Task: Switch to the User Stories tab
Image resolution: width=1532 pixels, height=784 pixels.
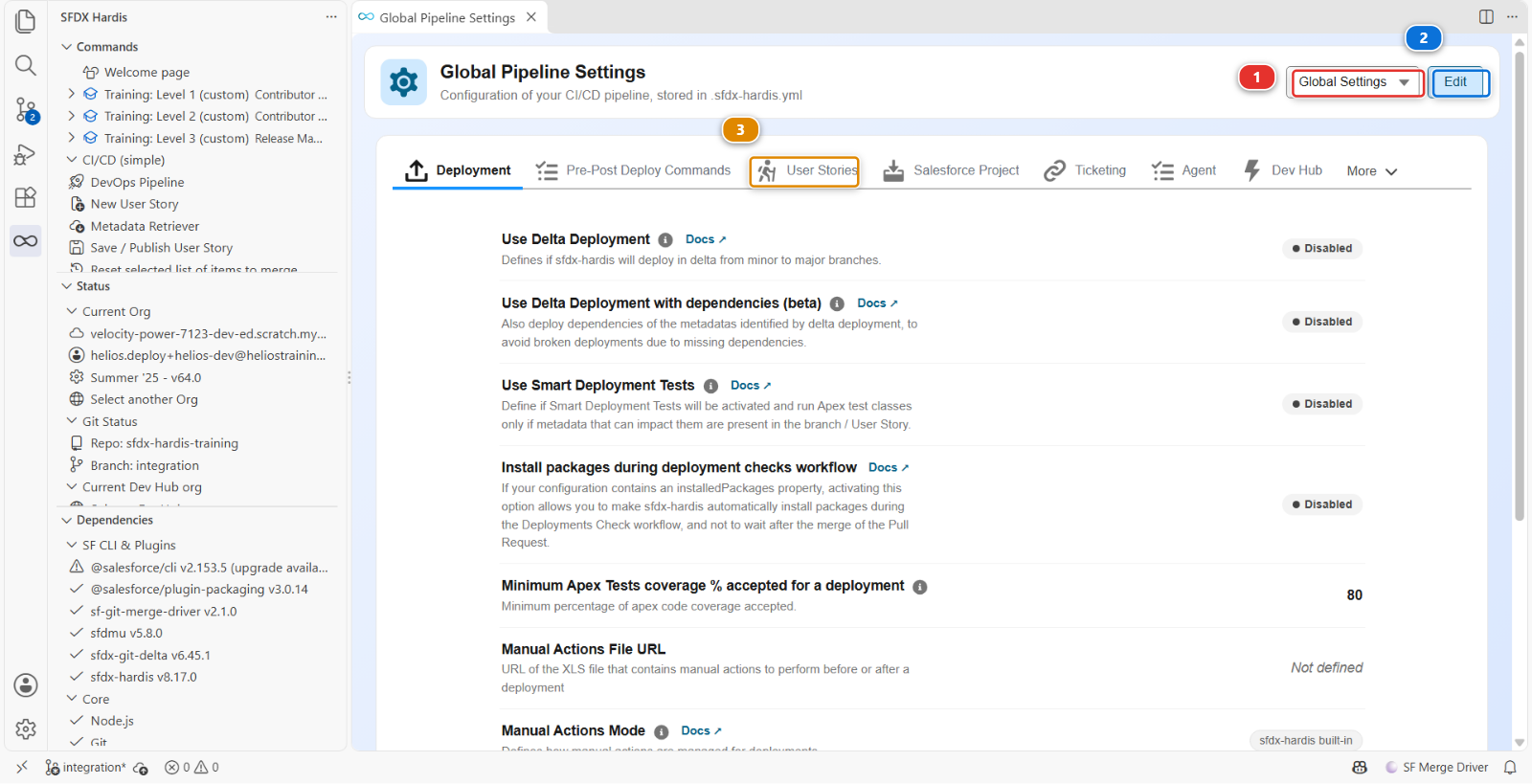Action: pos(805,171)
